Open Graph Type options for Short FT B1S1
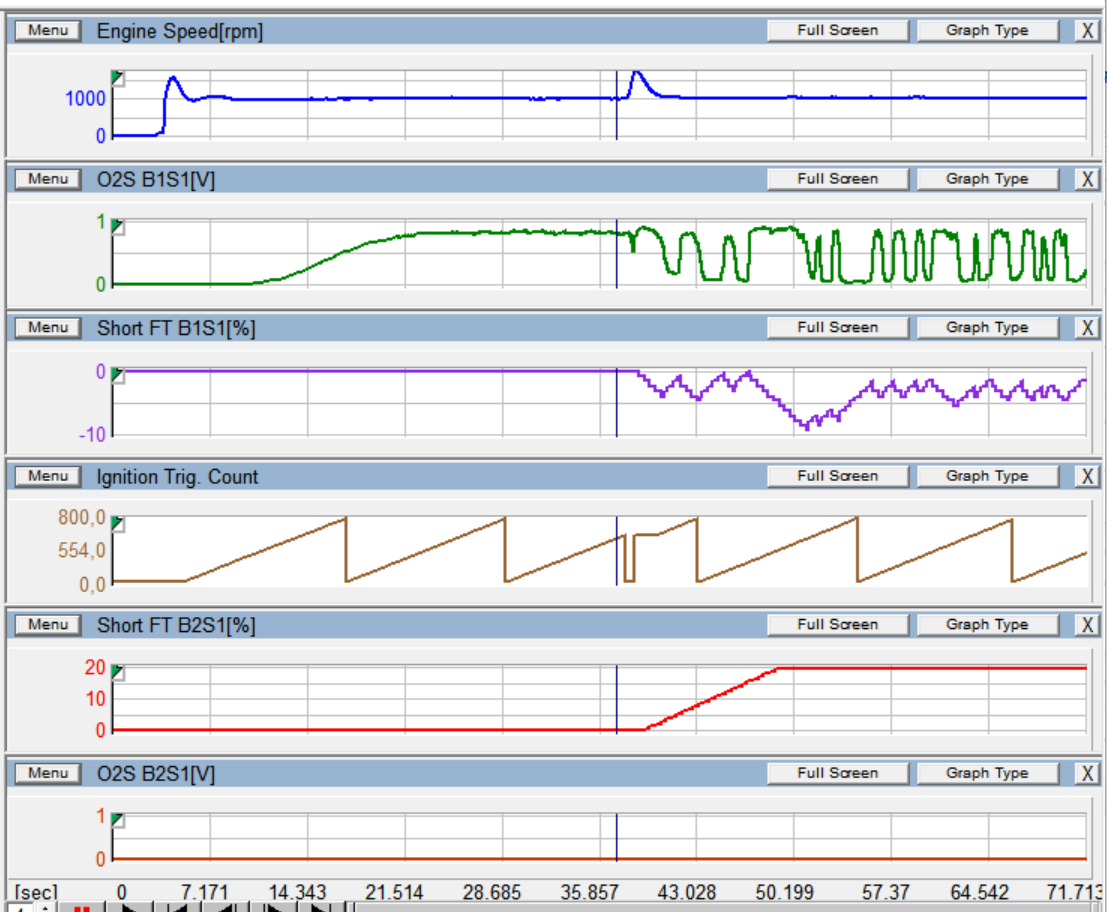The height and width of the screenshot is (912, 1107). point(986,328)
